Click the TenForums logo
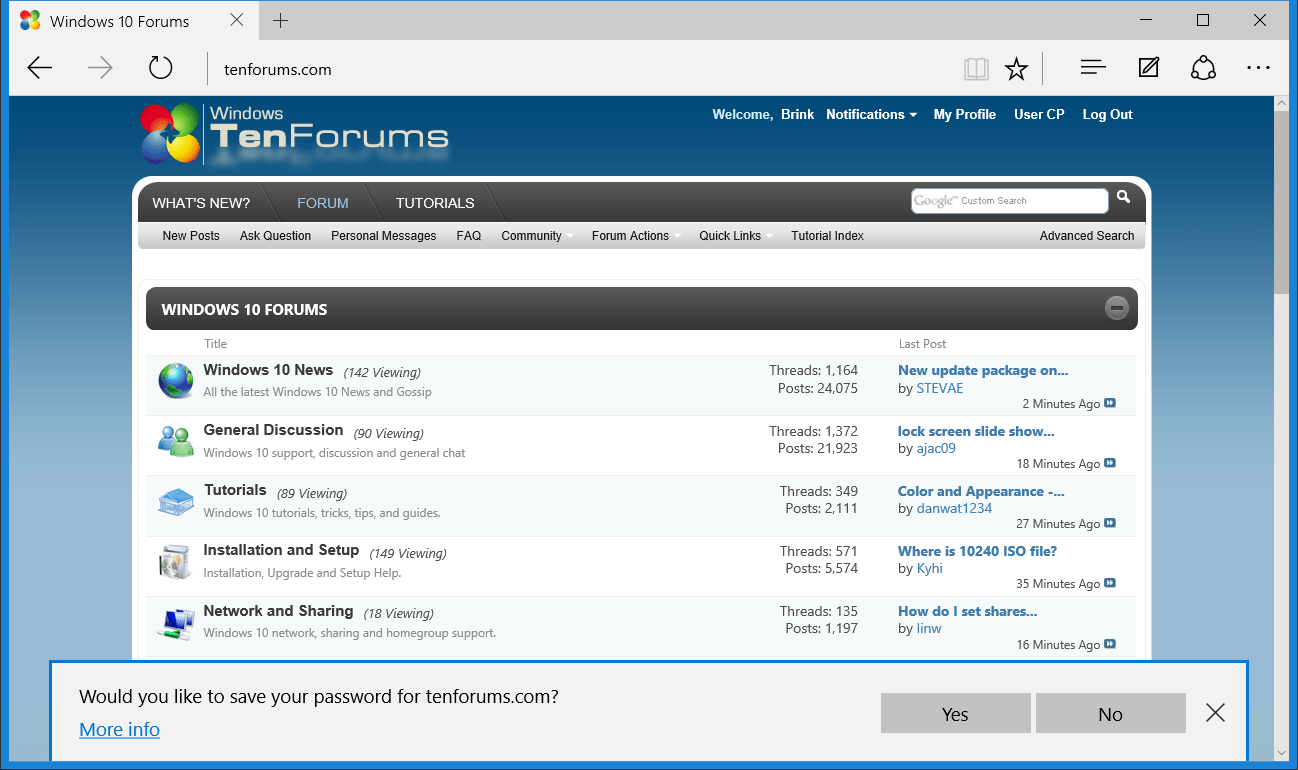 pos(292,132)
